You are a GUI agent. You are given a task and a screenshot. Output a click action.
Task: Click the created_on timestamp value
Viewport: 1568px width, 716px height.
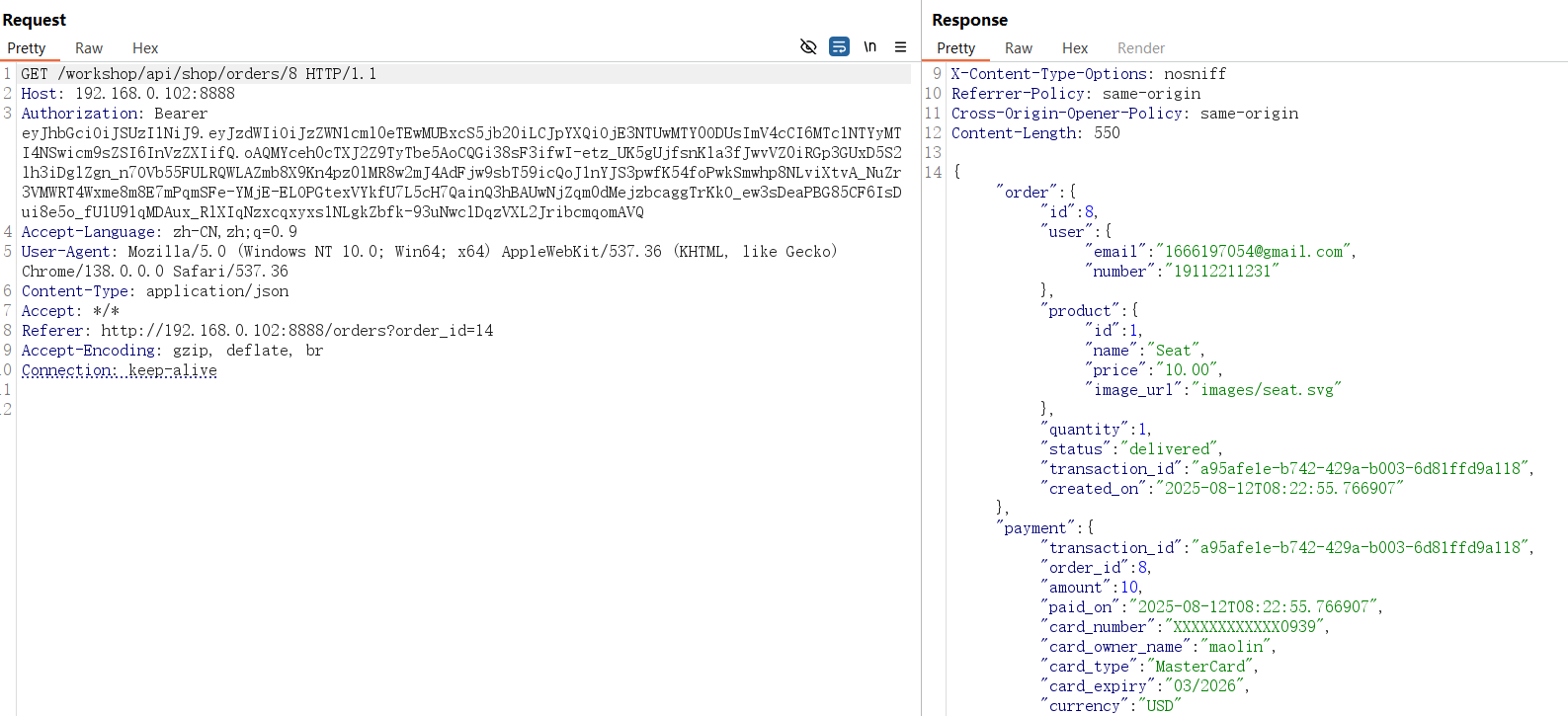[1279, 489]
